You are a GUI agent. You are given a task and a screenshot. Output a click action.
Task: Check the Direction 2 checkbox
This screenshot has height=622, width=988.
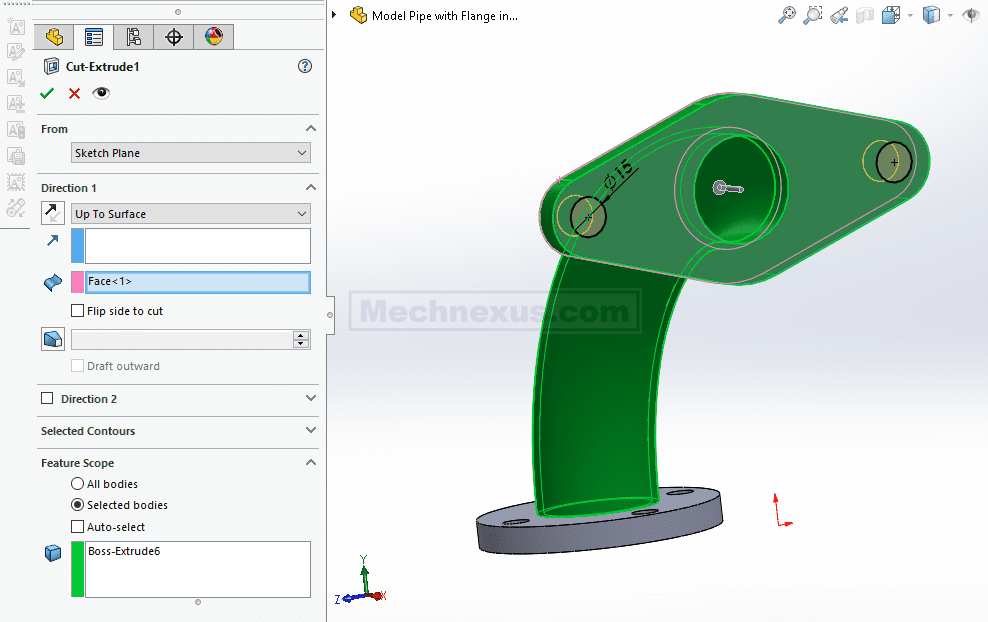(47, 399)
